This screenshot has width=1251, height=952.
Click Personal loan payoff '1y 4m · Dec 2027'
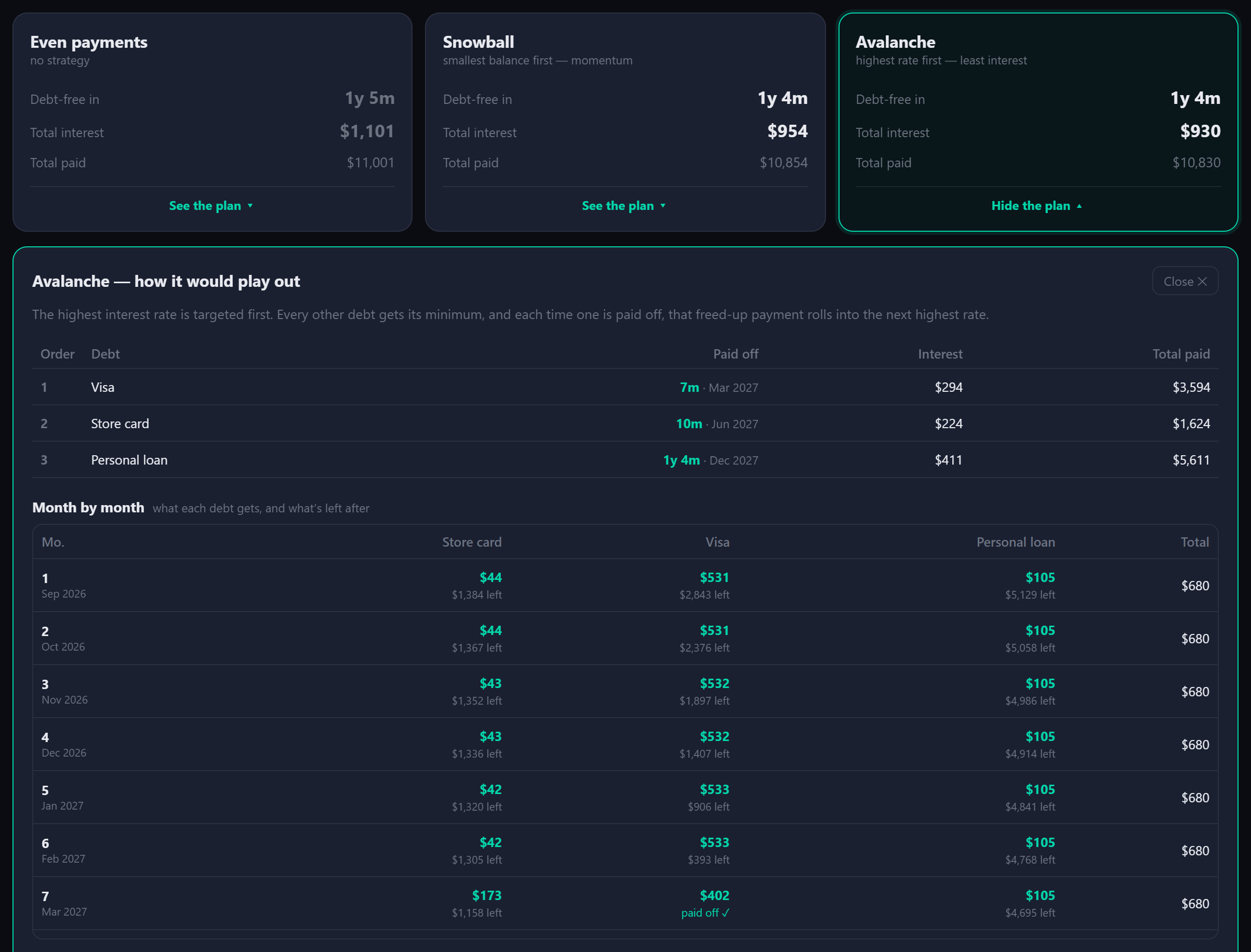[711, 460]
